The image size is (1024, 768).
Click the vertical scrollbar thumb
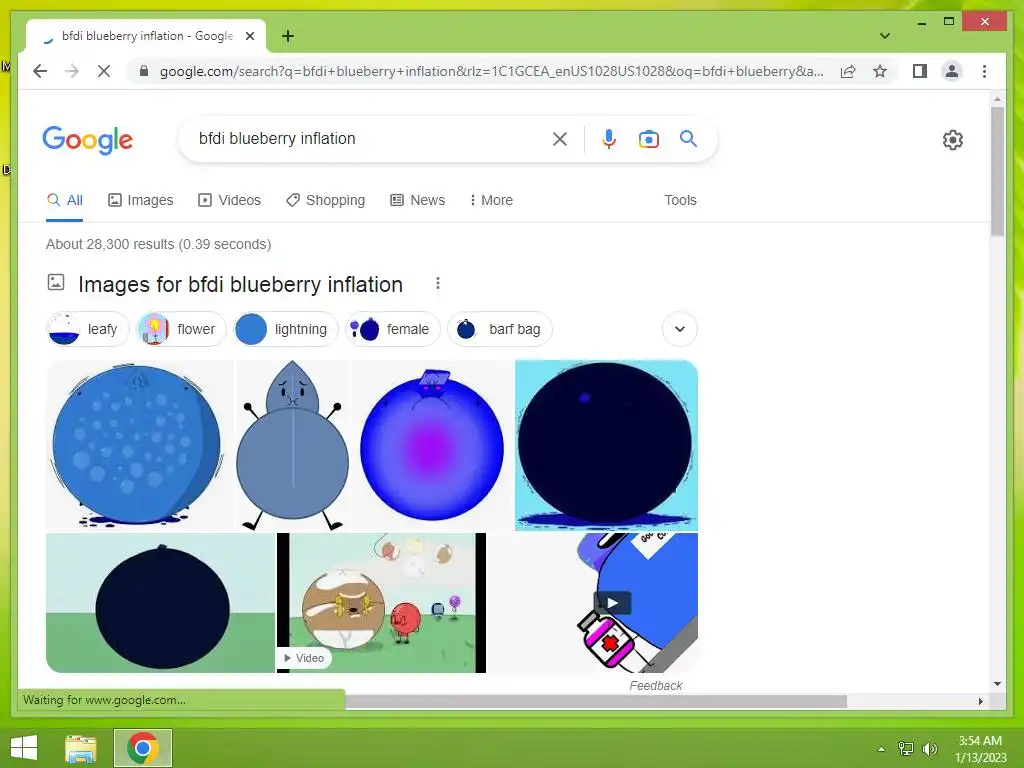click(x=997, y=171)
